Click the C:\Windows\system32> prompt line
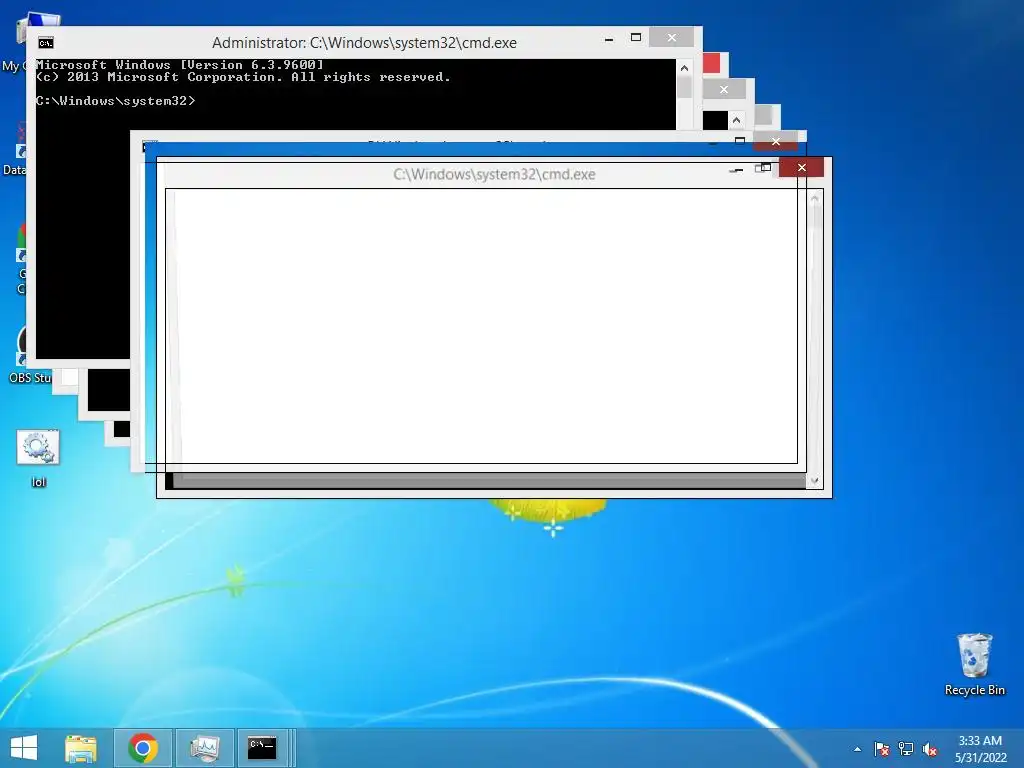Viewport: 1024px width, 768px height. click(116, 101)
